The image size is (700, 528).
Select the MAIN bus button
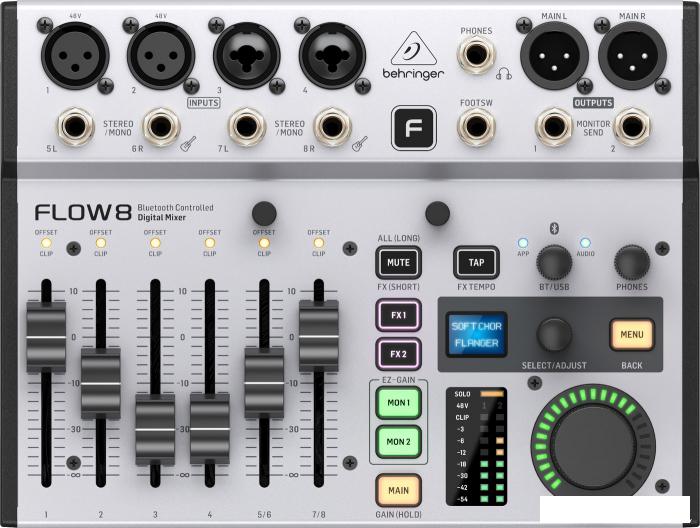tap(399, 491)
